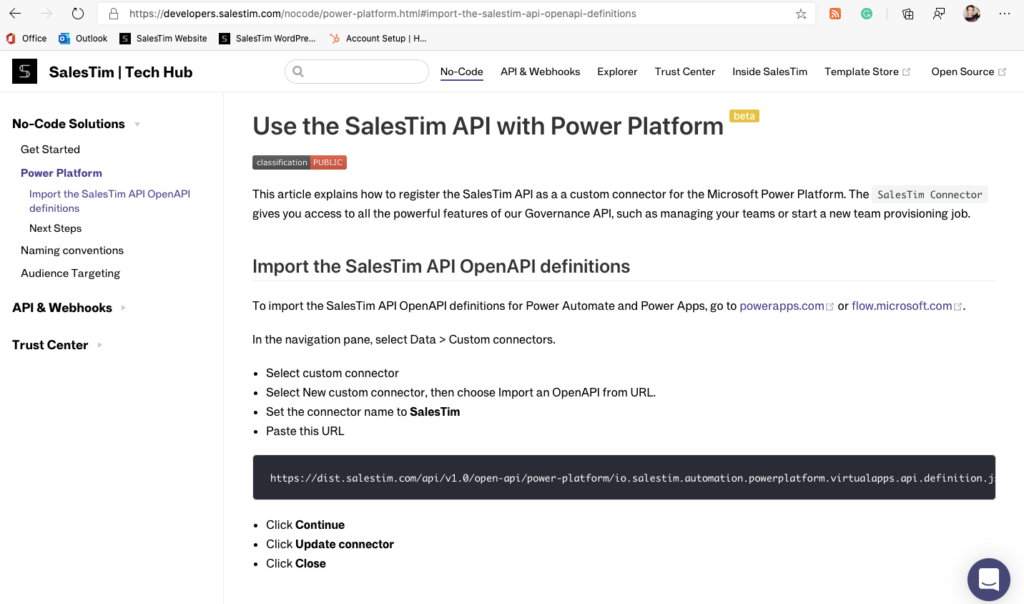1024x604 pixels.
Task: Click the magnifier icon in the search box
Action: click(x=298, y=71)
